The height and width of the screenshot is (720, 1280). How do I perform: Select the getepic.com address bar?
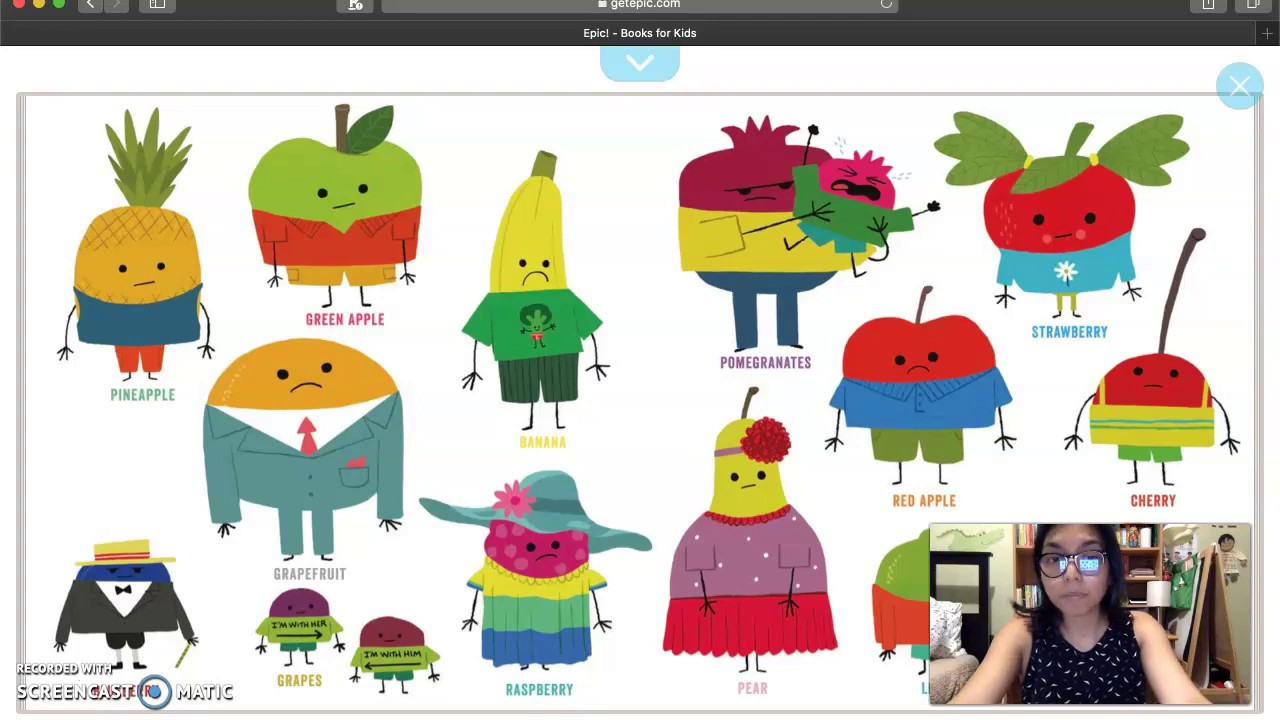640,5
